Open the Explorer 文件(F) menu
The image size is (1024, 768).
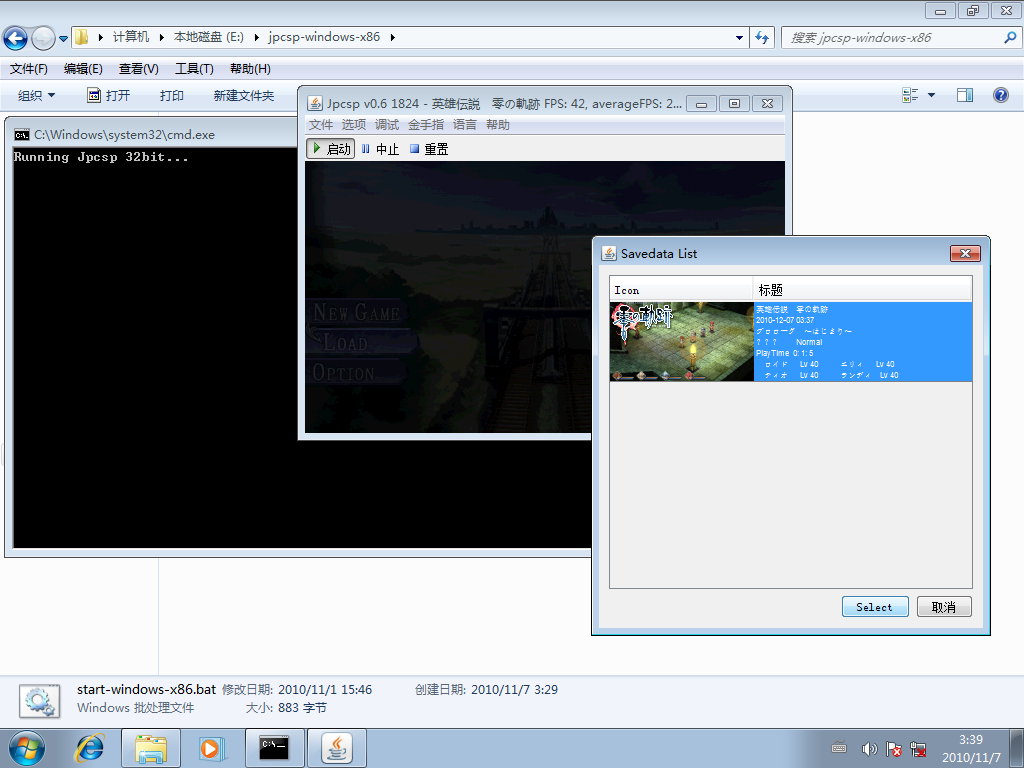point(28,69)
